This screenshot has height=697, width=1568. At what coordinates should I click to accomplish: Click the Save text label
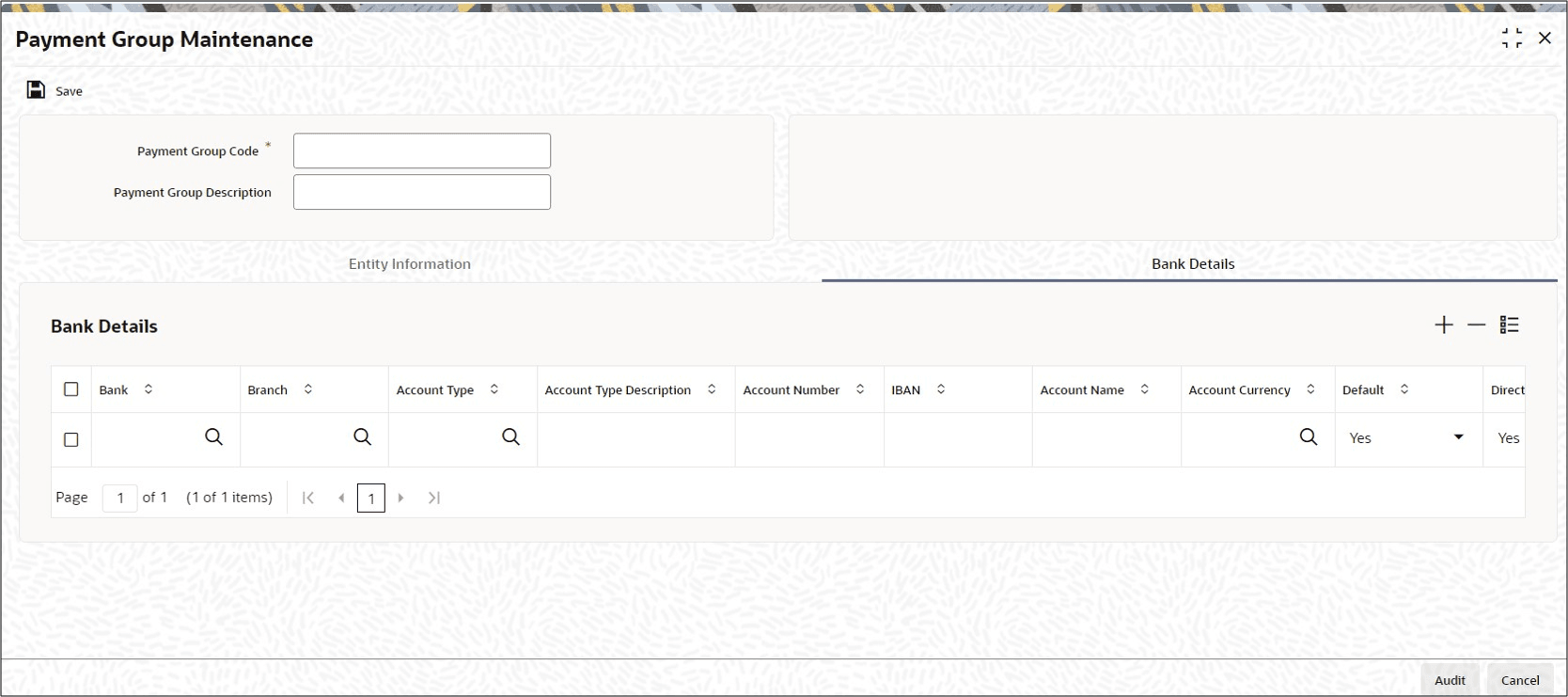coord(69,91)
